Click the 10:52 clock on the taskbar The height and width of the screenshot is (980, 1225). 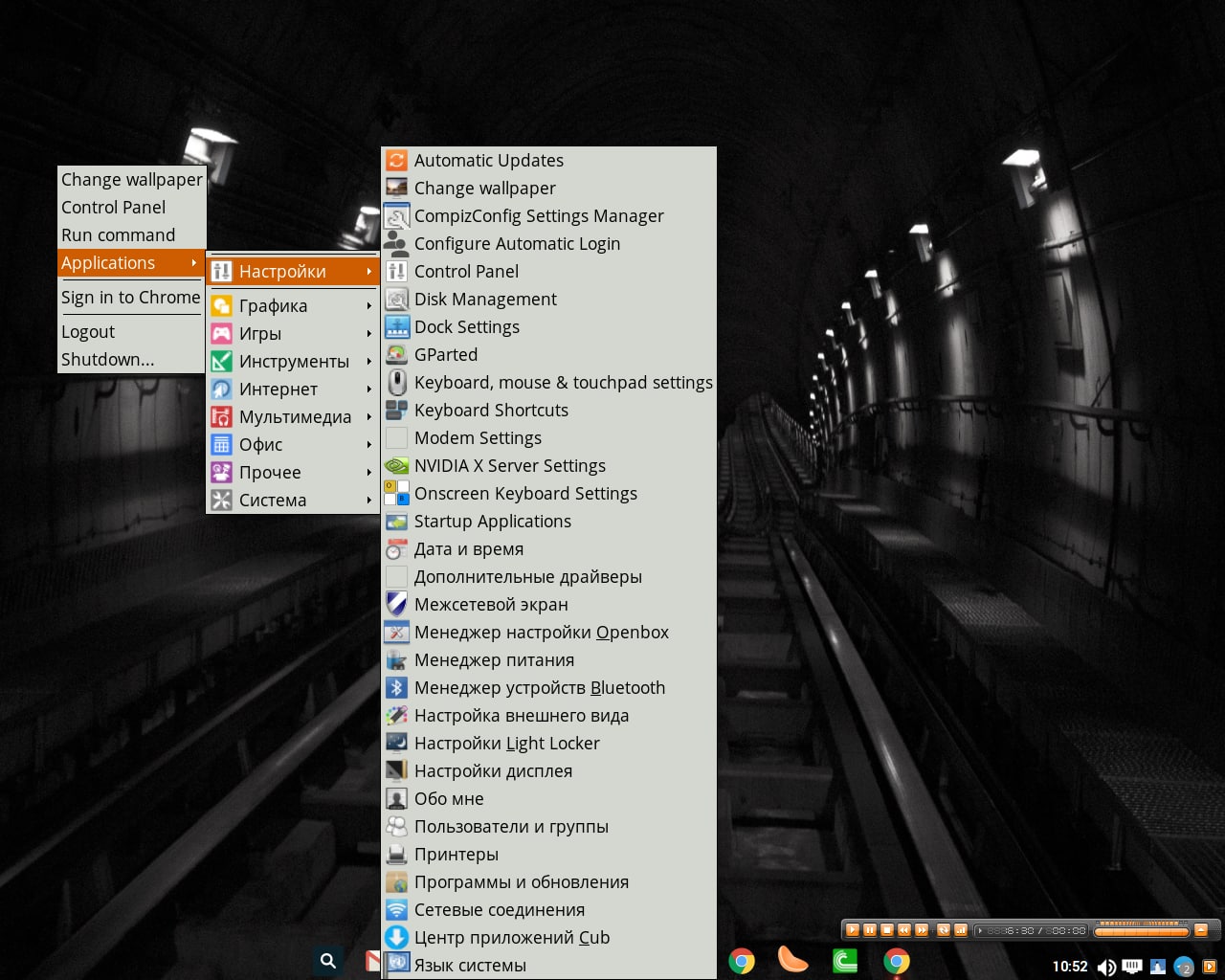click(1070, 967)
